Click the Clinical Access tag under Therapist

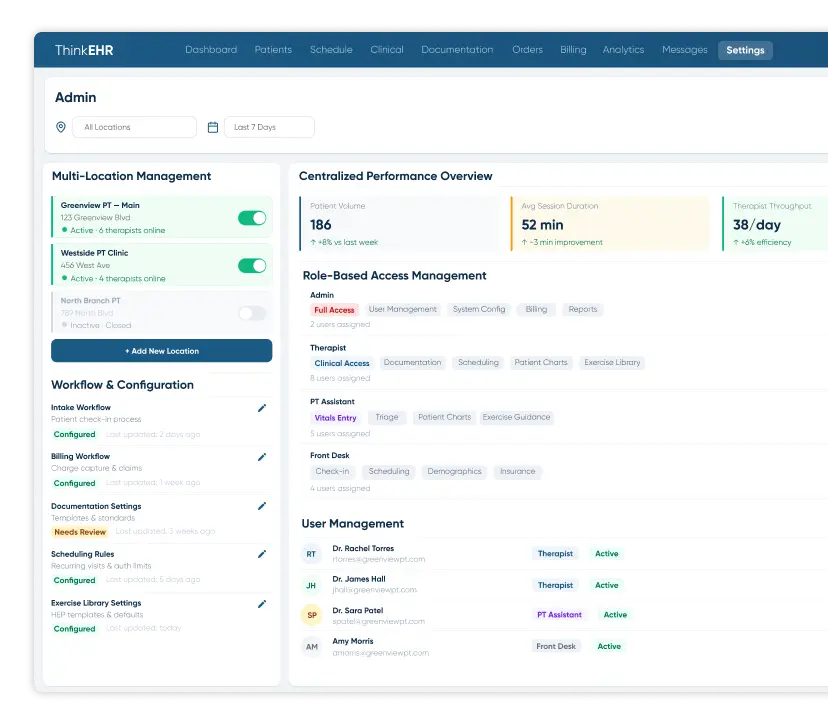click(x=342, y=363)
